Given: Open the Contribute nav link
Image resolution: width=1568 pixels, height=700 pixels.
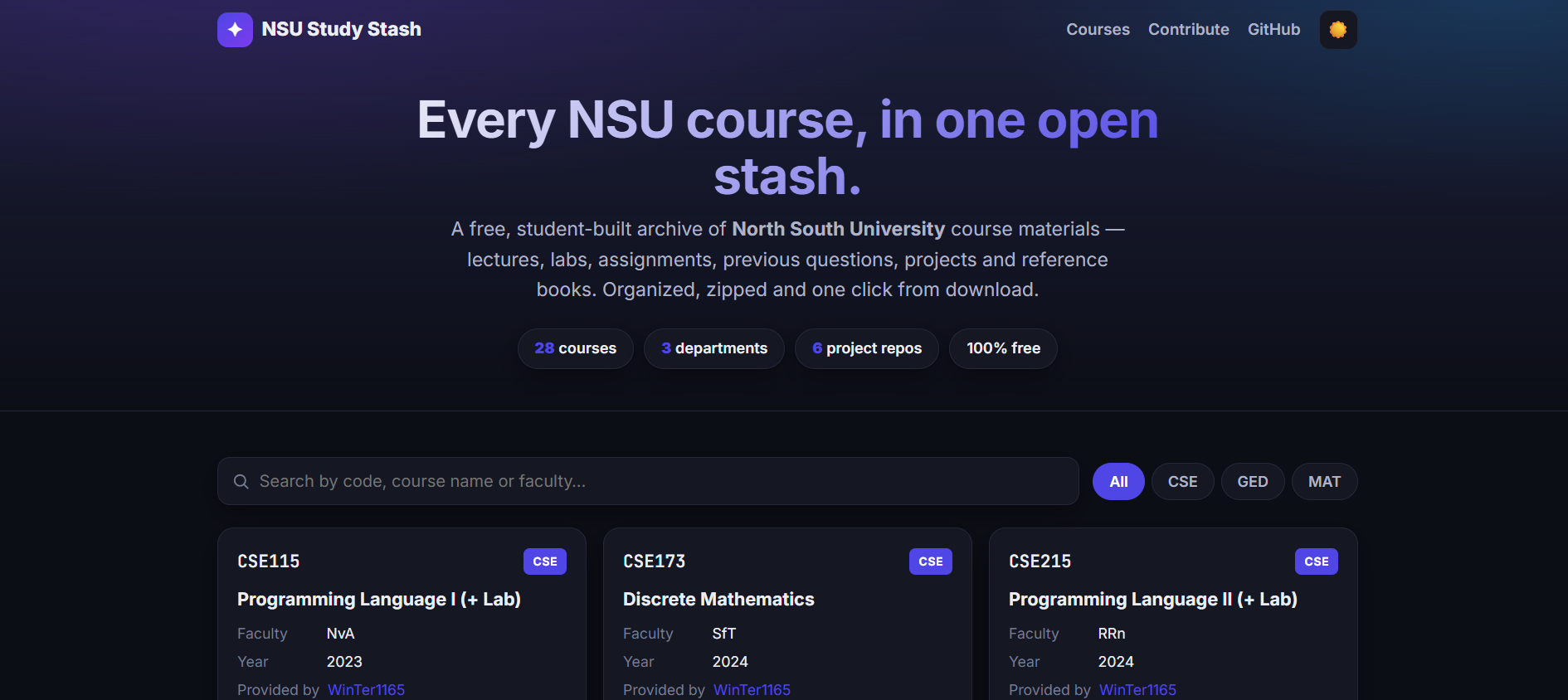Looking at the screenshot, I should tap(1188, 29).
